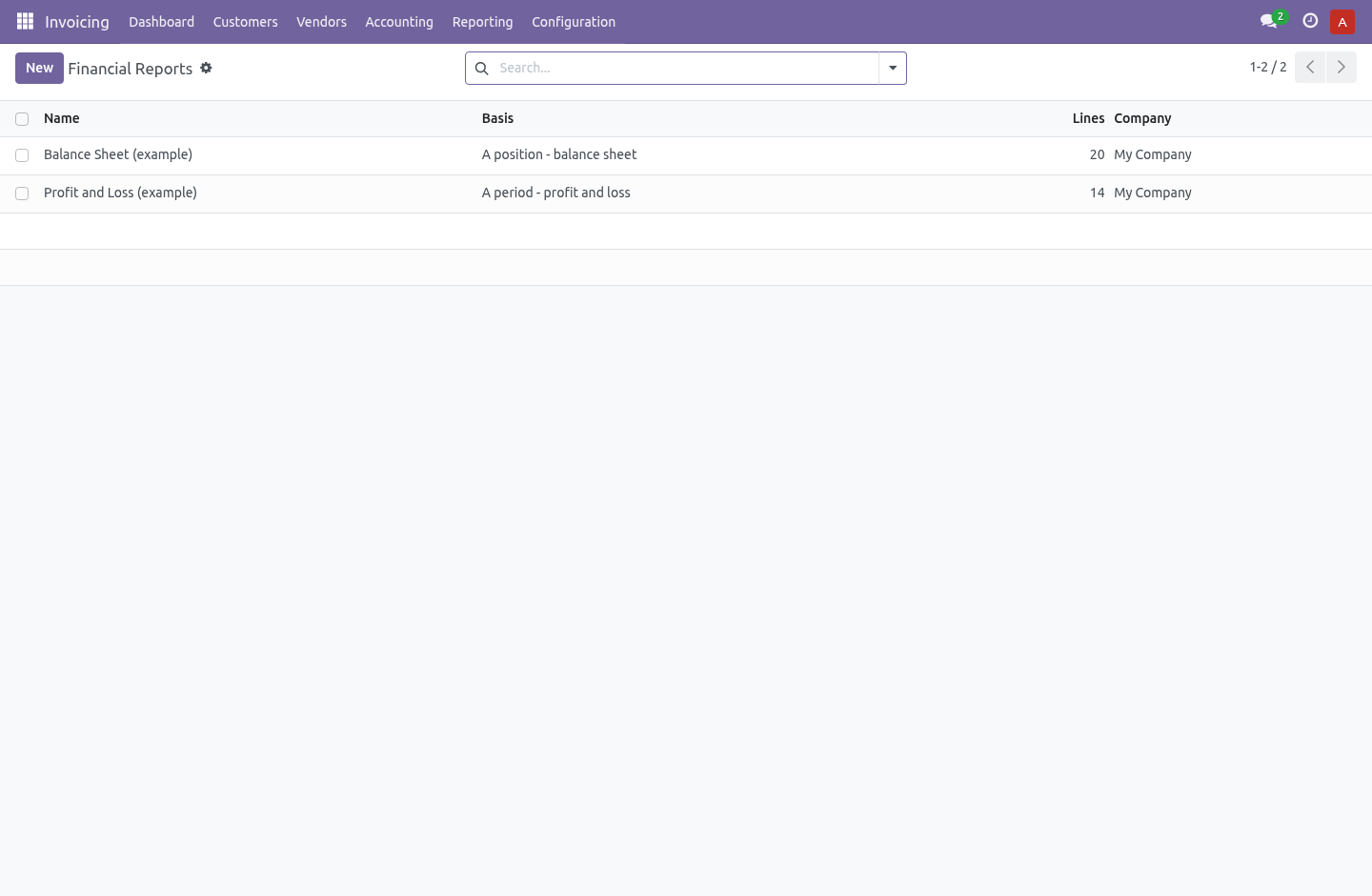Sort by the Lines column header
The height and width of the screenshot is (896, 1372).
(1088, 118)
